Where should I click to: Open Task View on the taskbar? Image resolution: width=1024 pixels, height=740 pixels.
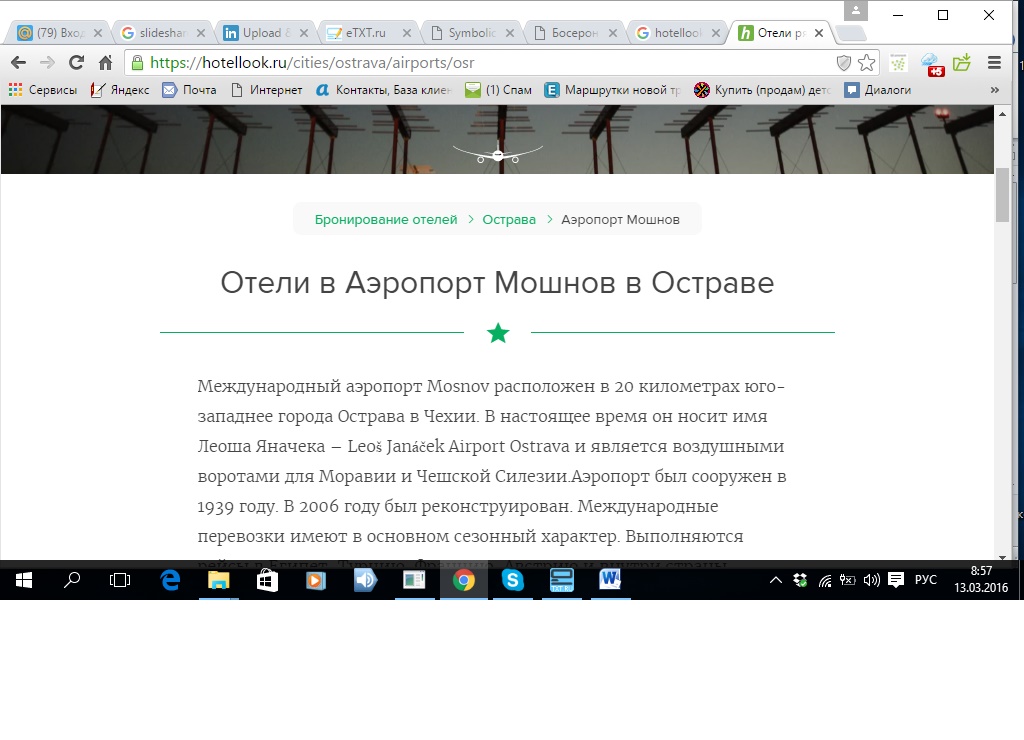[x=120, y=580]
